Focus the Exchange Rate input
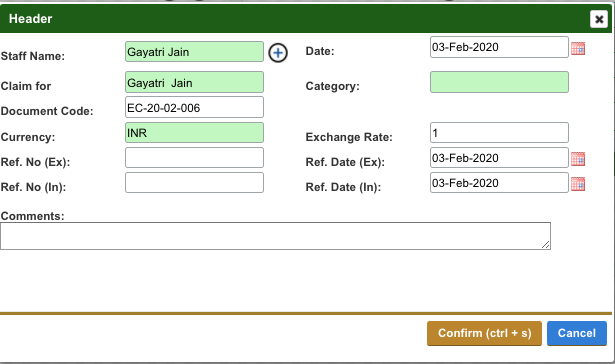 499,133
